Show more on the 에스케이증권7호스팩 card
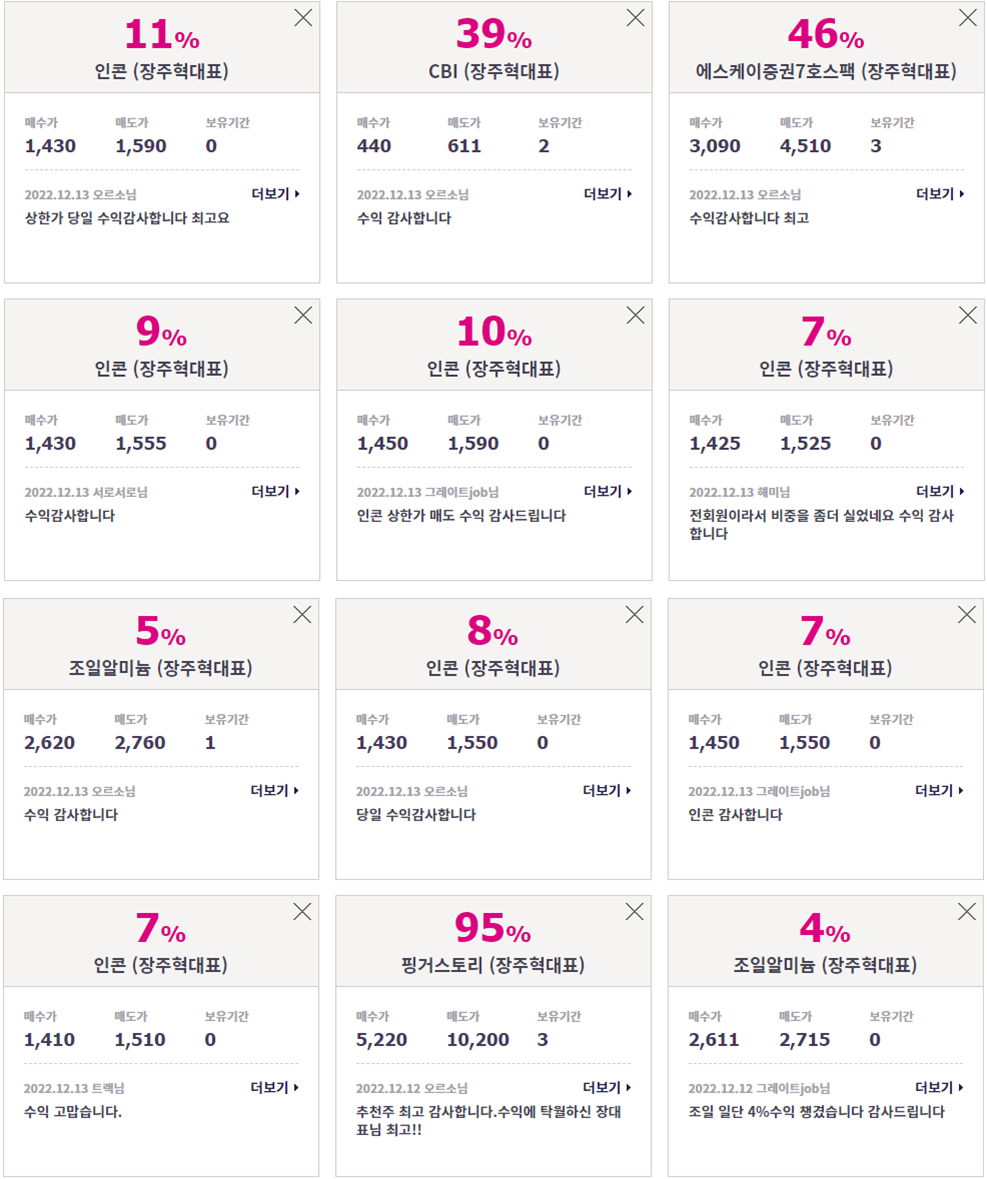This screenshot has width=987, height=1179. tap(940, 194)
